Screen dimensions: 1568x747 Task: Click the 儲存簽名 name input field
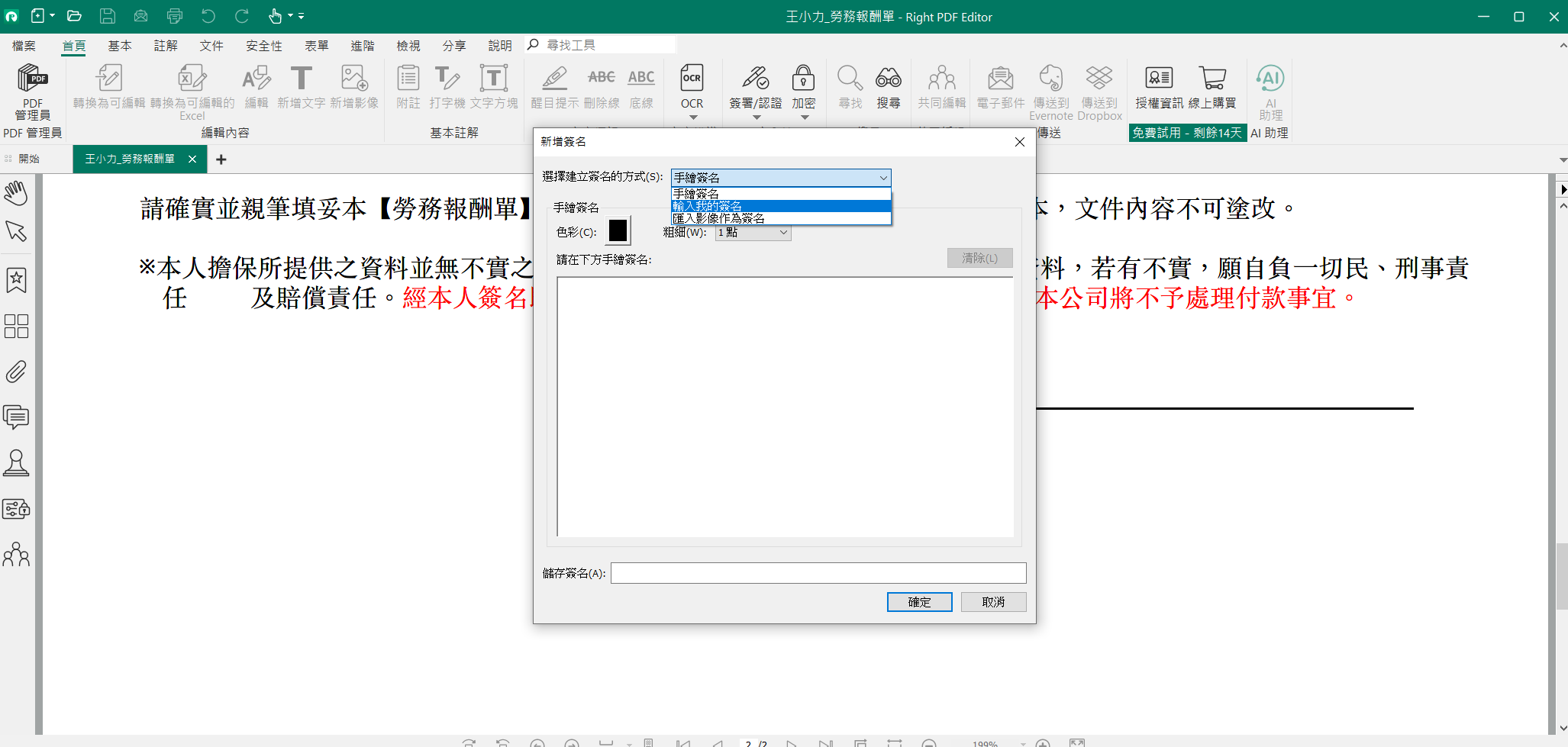(818, 573)
